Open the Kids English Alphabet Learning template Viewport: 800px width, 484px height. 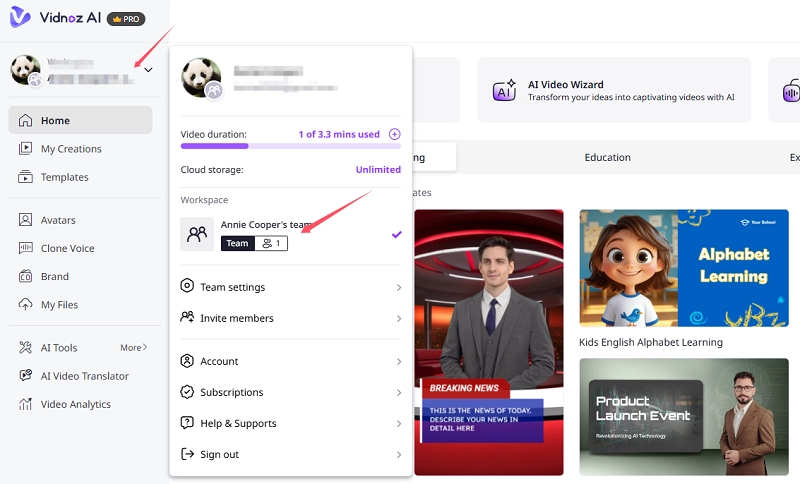coord(683,269)
